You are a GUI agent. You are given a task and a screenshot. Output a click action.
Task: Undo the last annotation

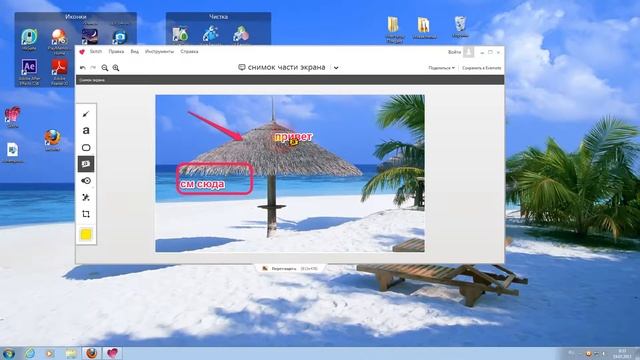click(x=83, y=68)
